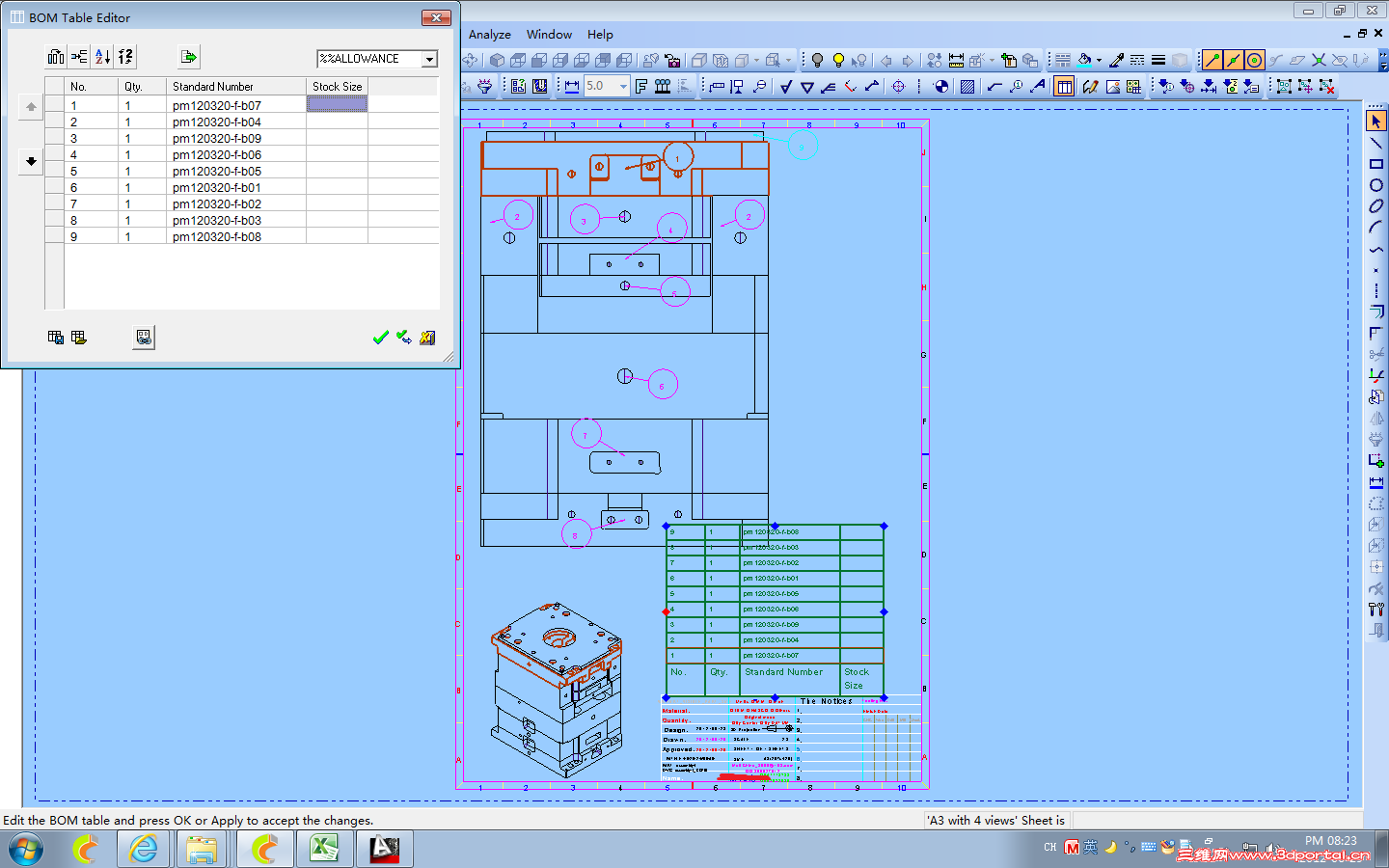Image resolution: width=1389 pixels, height=868 pixels.
Task: Click the feature control frame F icon
Action: (x=641, y=86)
